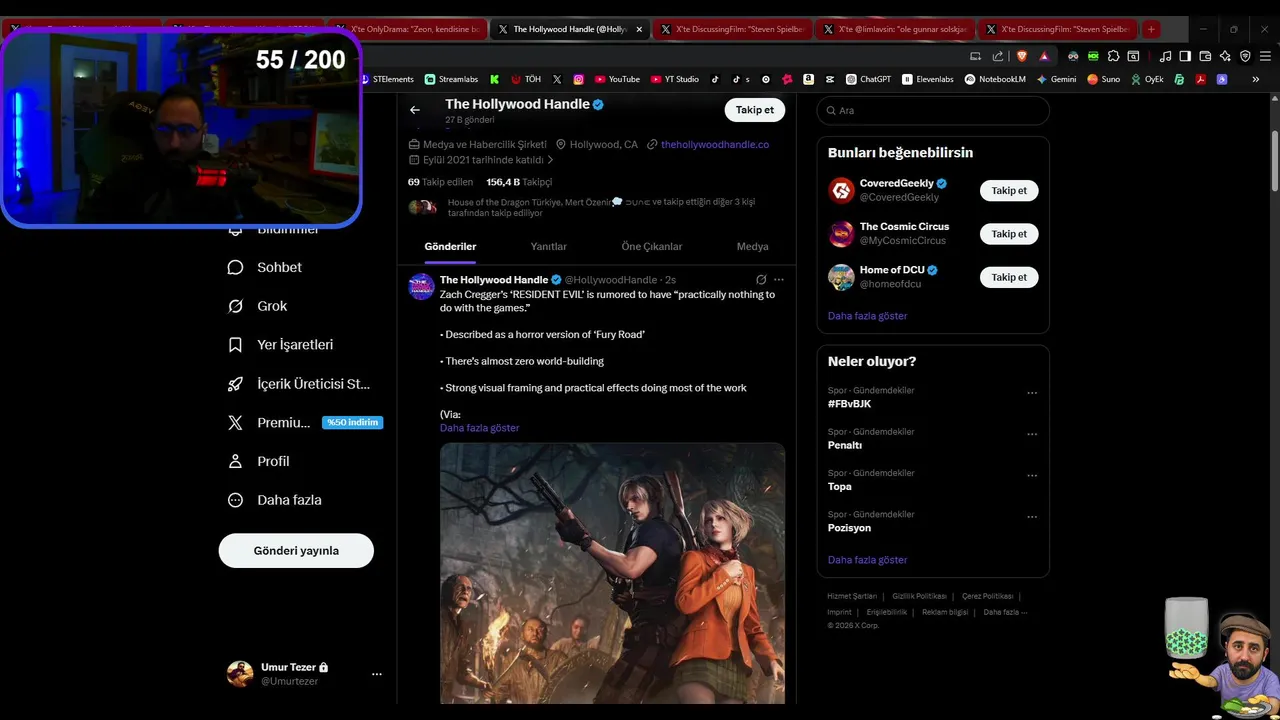Open the extensions puzzle icon

click(x=1113, y=56)
